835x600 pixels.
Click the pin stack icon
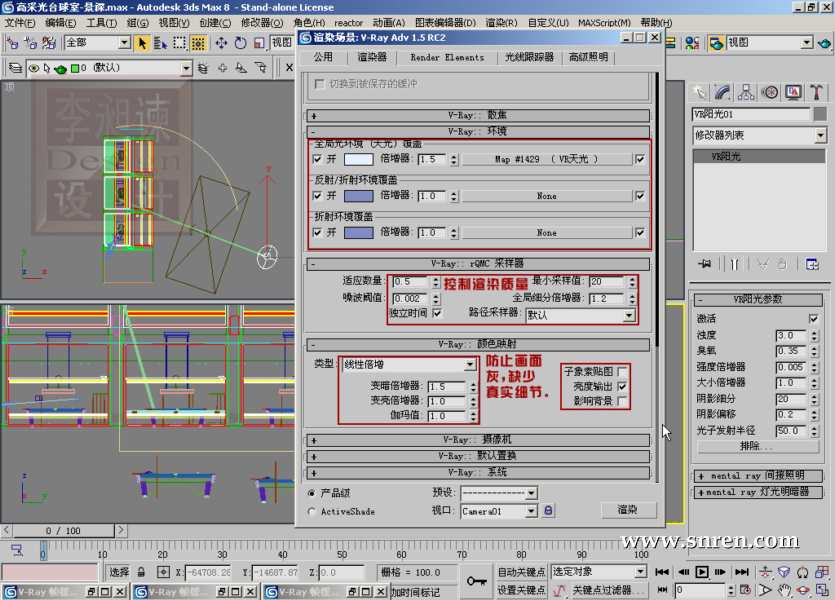[705, 264]
